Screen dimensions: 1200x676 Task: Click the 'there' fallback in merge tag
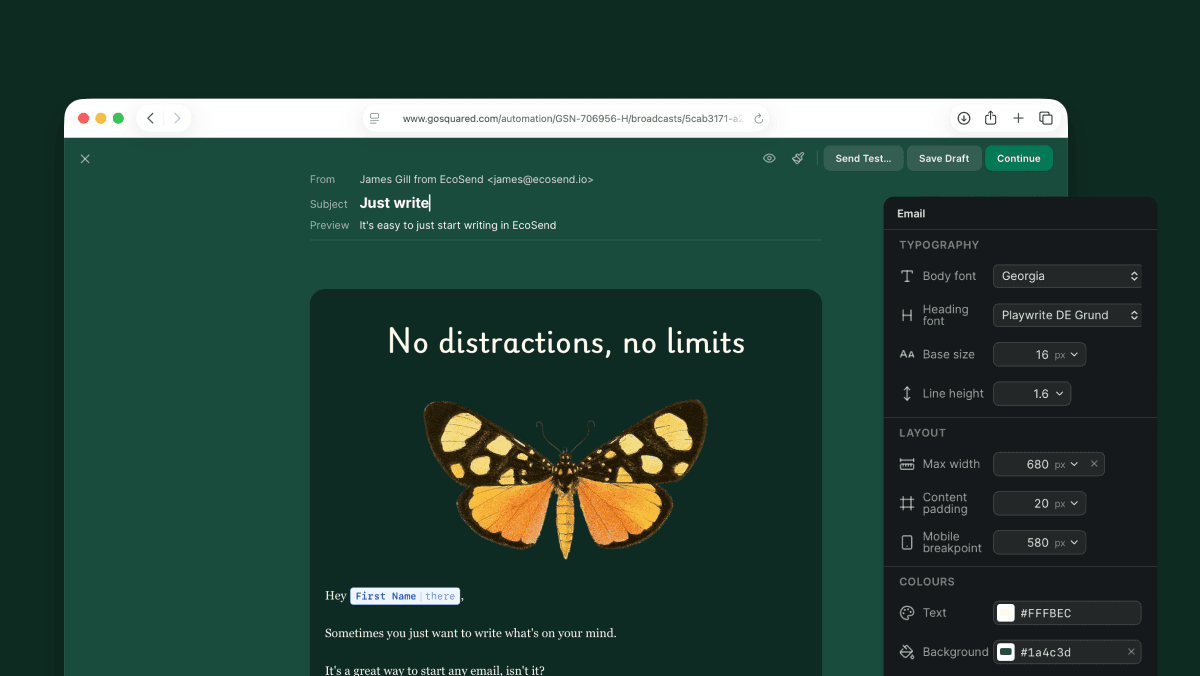tap(440, 596)
